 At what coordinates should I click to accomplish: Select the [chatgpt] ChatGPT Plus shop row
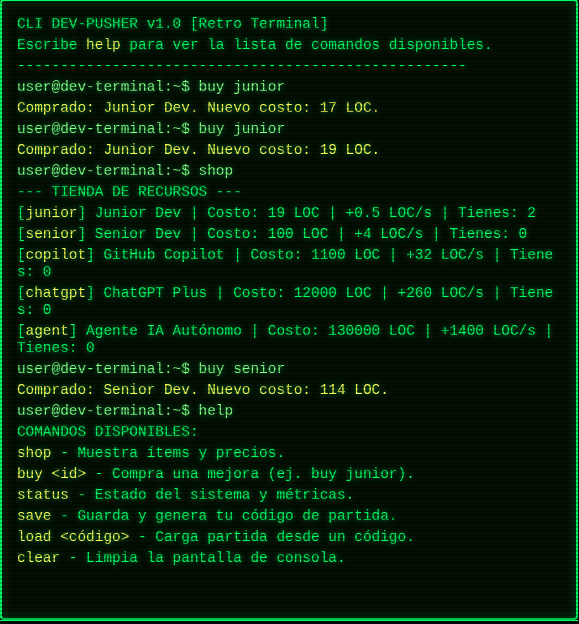coord(285,301)
